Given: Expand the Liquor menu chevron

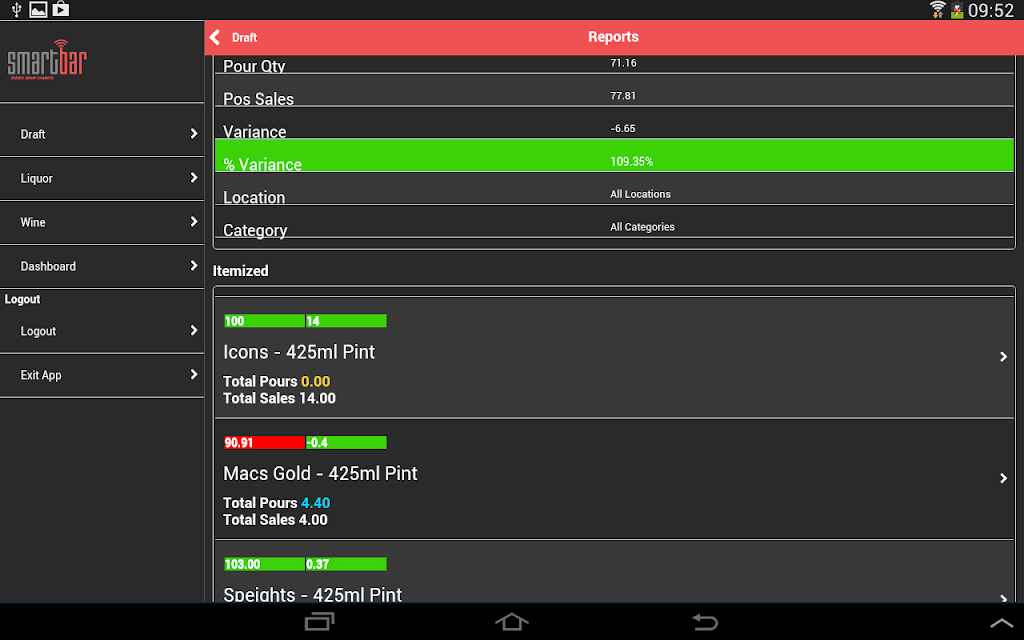Looking at the screenshot, I should click(194, 178).
